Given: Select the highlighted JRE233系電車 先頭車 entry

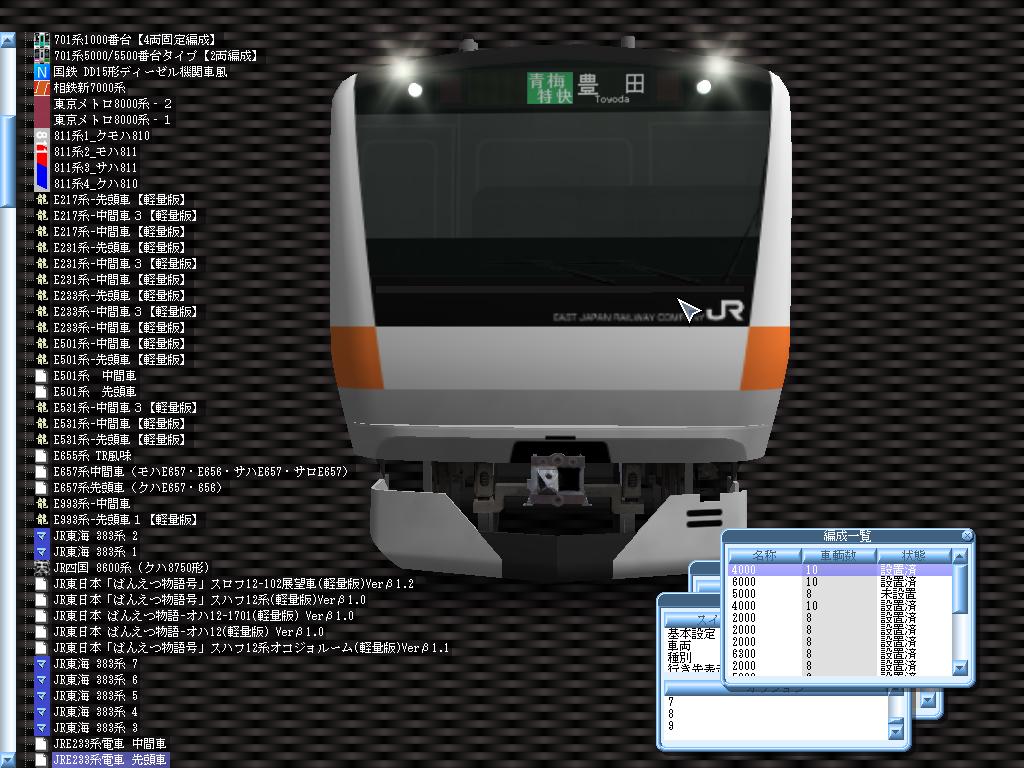Looking at the screenshot, I should pos(110,760).
